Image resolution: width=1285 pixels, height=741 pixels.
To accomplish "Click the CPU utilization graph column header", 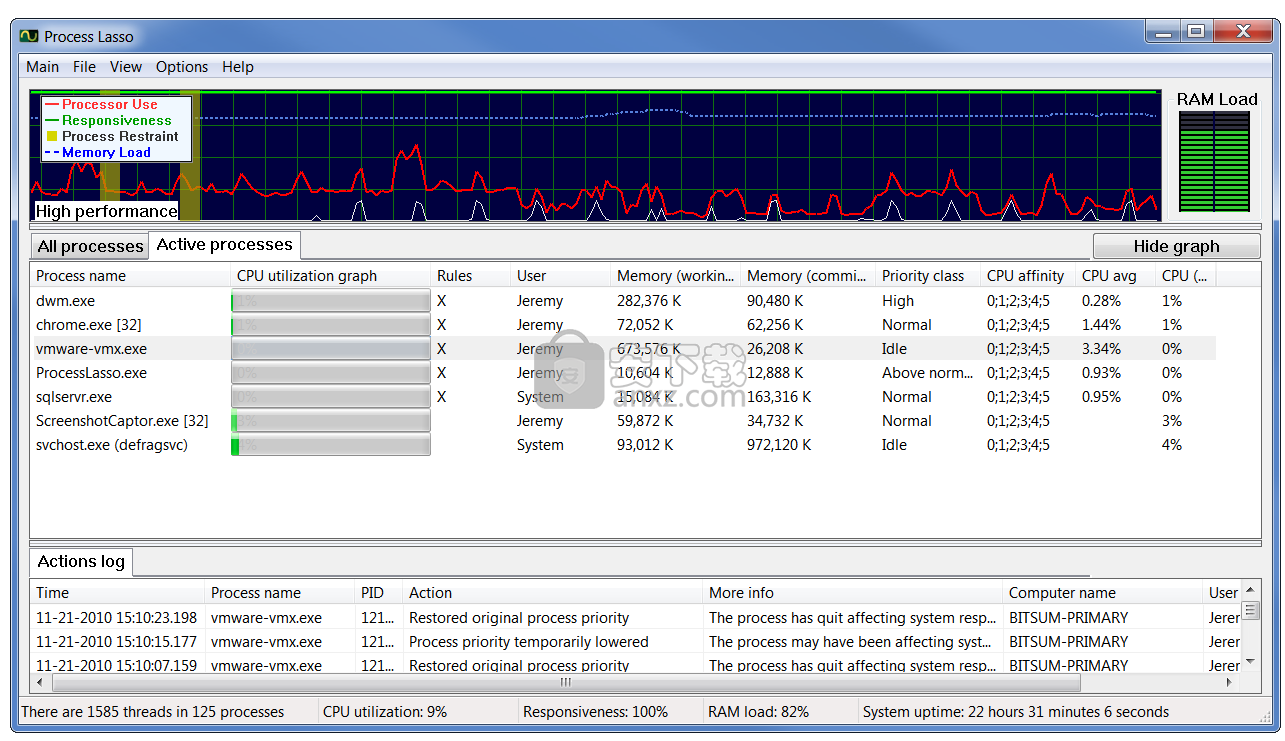I will tap(330, 276).
